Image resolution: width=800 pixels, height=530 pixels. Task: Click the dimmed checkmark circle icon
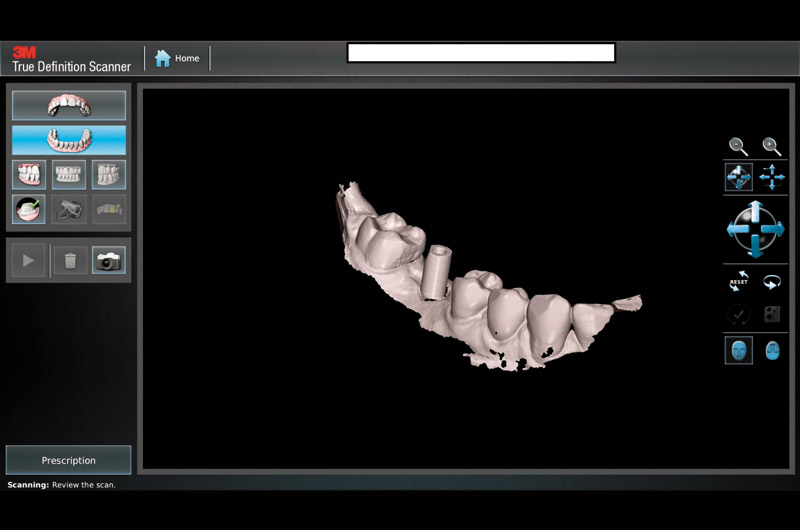pyautogui.click(x=738, y=314)
